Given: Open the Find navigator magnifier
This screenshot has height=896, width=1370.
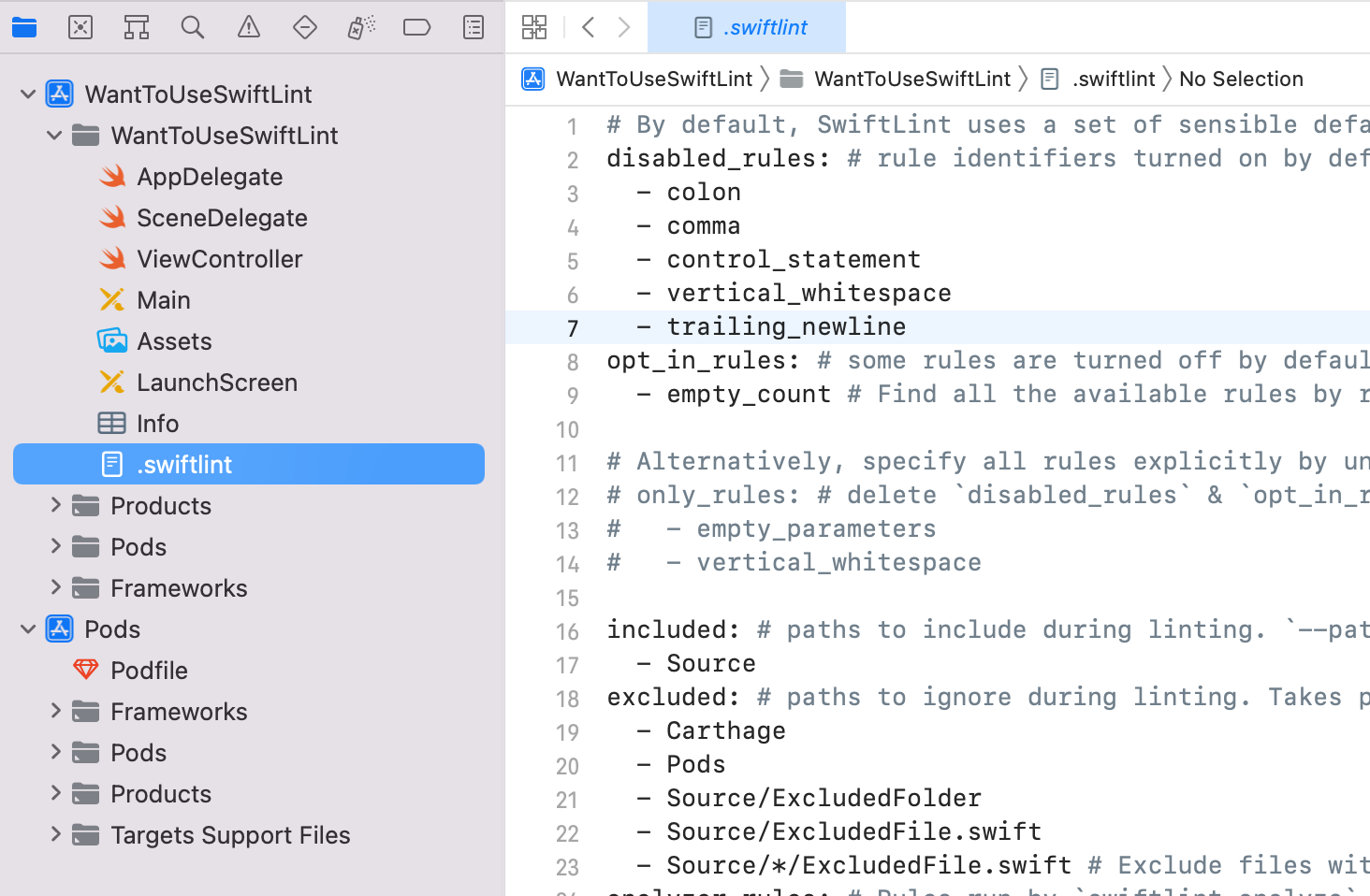Looking at the screenshot, I should pyautogui.click(x=193, y=27).
